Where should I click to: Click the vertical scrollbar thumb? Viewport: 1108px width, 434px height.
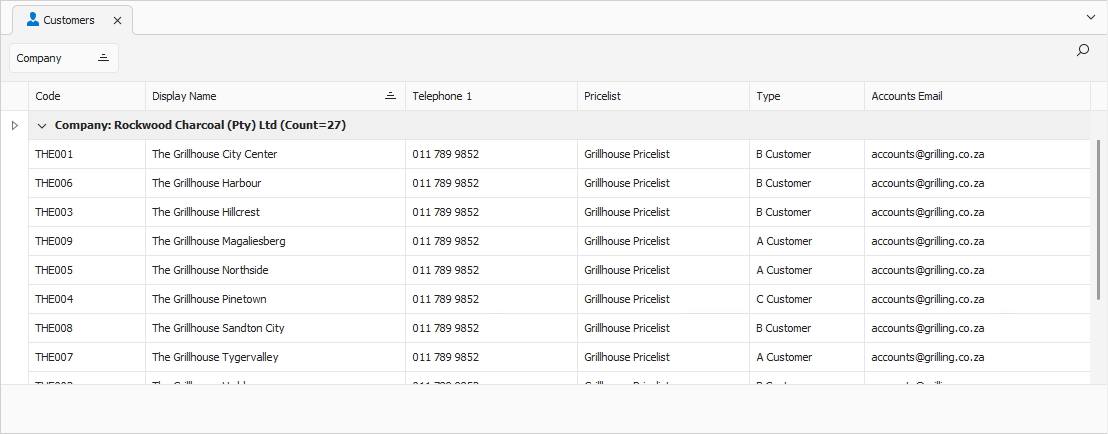coord(1098,219)
